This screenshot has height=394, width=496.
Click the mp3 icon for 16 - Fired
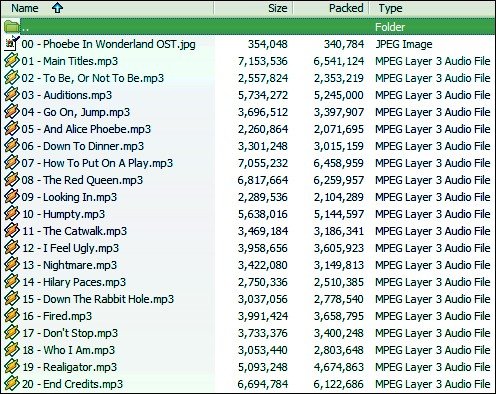(x=11, y=316)
